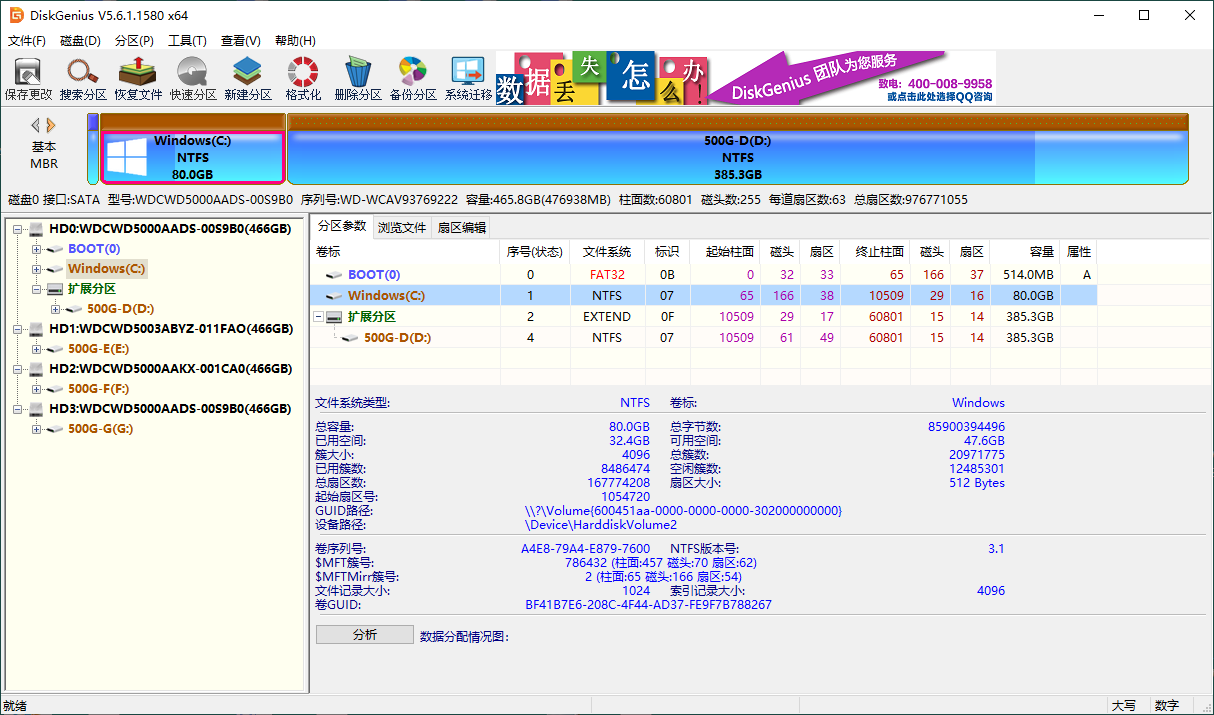Collapse 扩展分区 row in partition table
This screenshot has height=715, width=1214.
[x=320, y=317]
